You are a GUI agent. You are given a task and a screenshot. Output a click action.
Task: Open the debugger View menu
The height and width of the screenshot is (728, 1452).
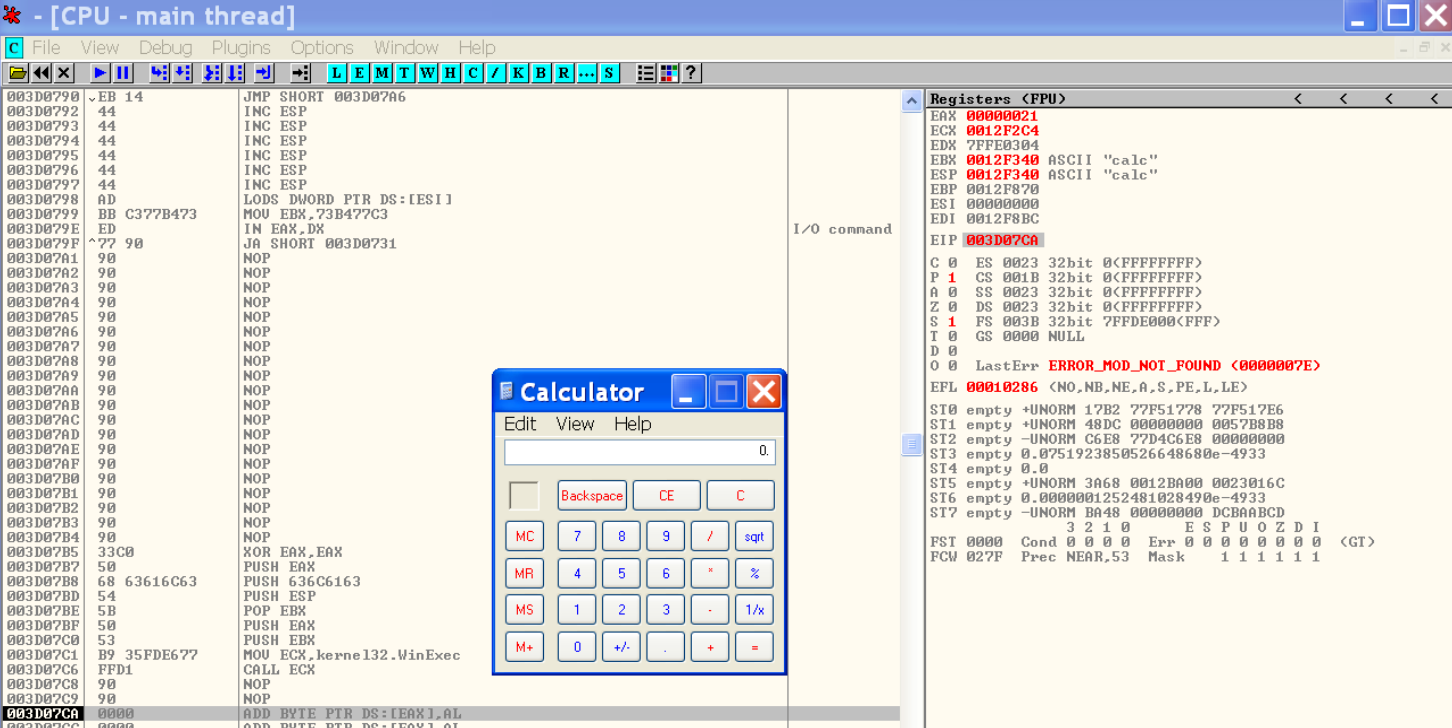pyautogui.click(x=100, y=48)
